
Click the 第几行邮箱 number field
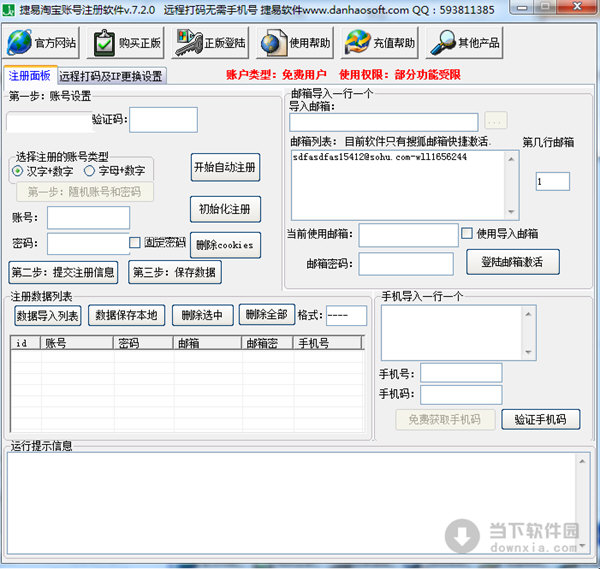point(553,181)
